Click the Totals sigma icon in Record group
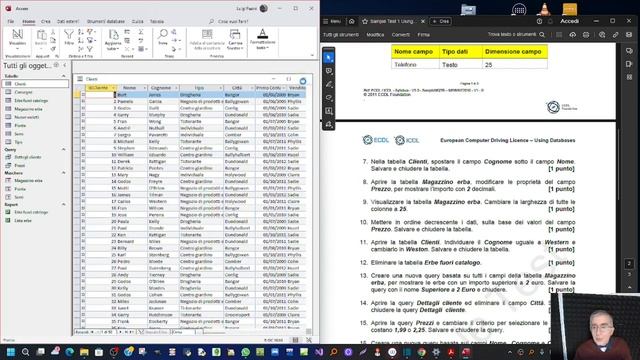Image resolution: width=640 pixels, height=360 pixels. (x=141, y=32)
